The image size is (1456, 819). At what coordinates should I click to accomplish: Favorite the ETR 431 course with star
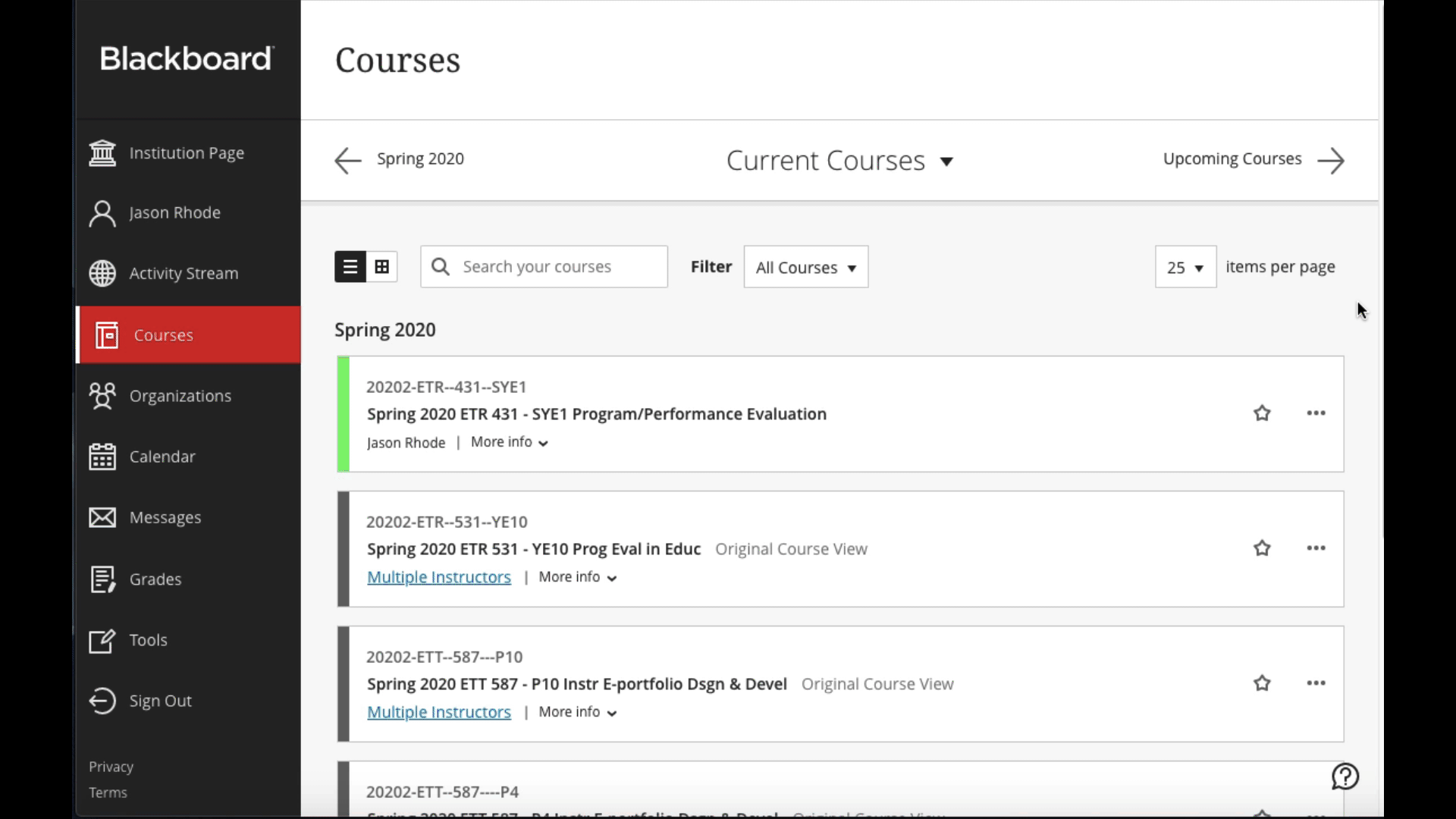pos(1262,413)
